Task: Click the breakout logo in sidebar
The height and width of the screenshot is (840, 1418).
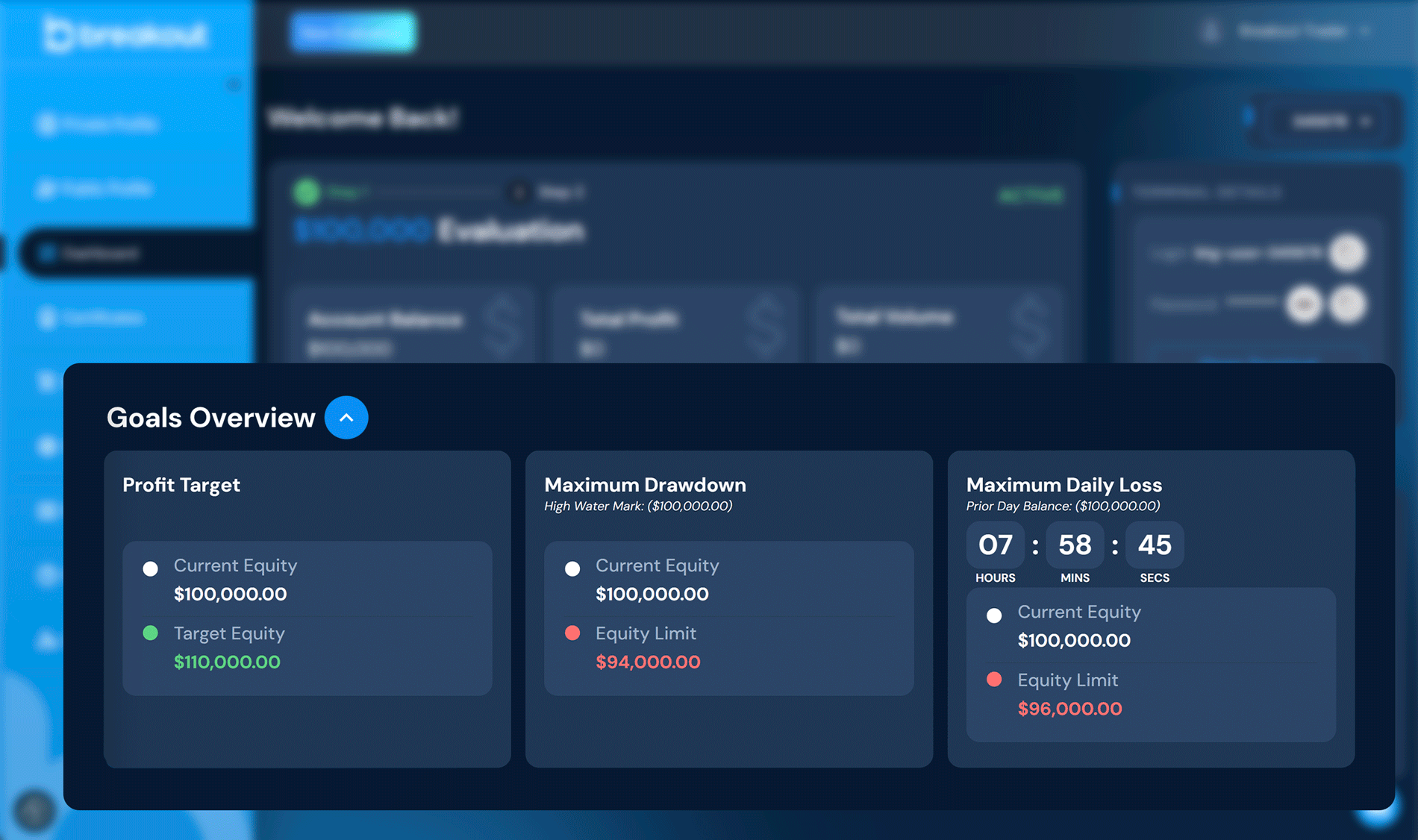Action: click(x=125, y=34)
